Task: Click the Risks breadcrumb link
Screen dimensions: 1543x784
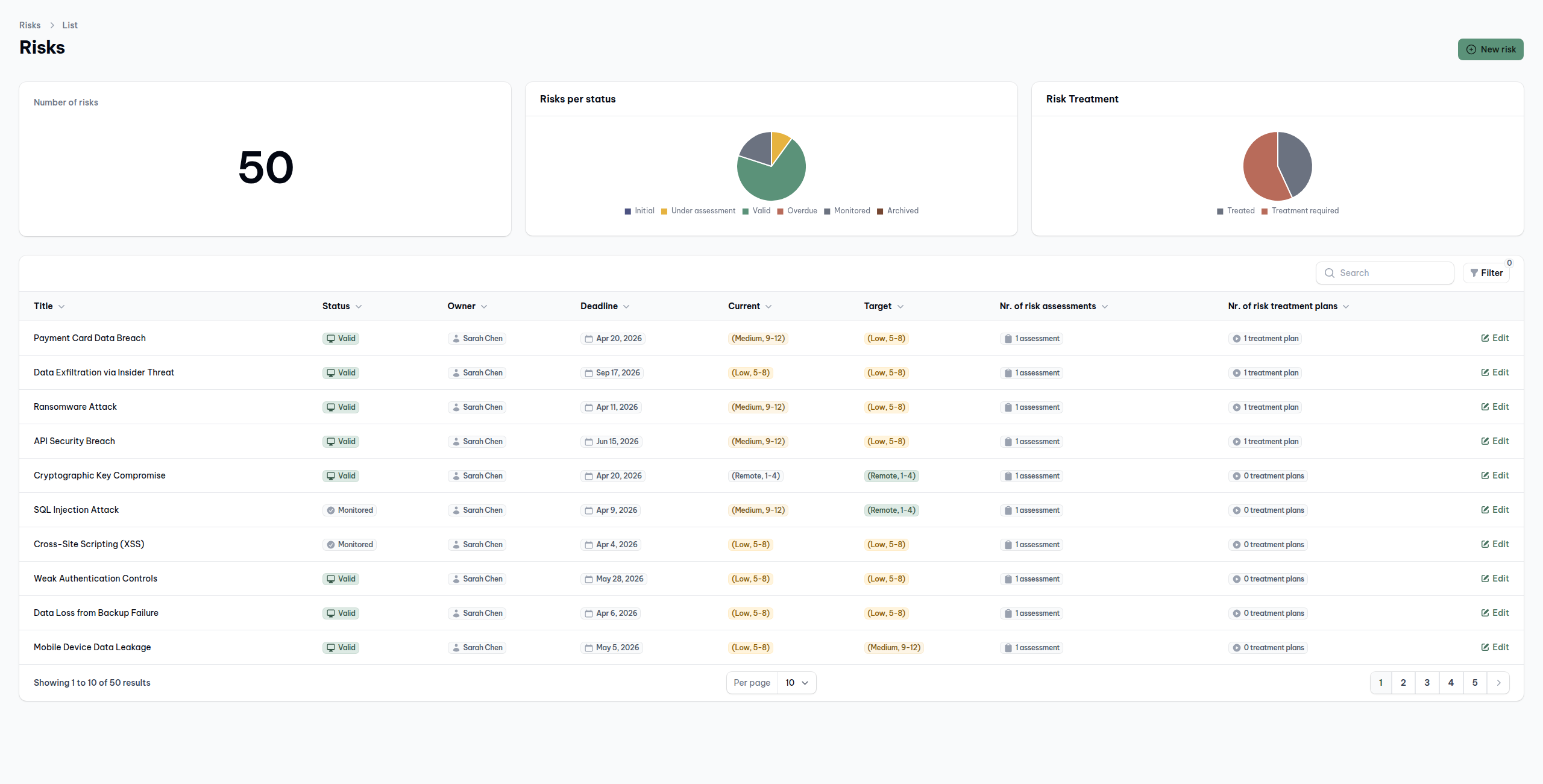Action: click(30, 25)
